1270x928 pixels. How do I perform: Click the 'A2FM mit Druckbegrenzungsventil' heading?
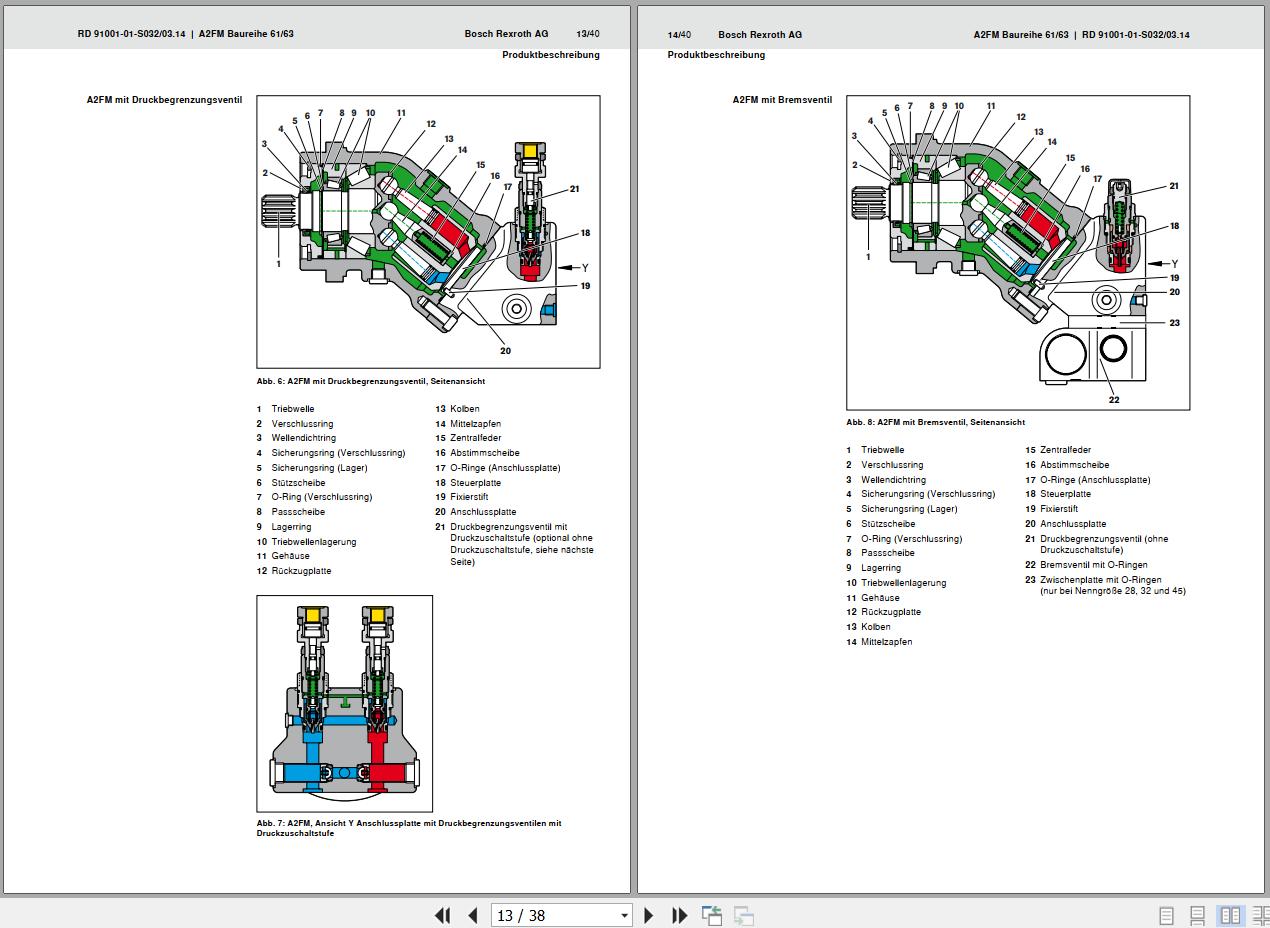(164, 100)
